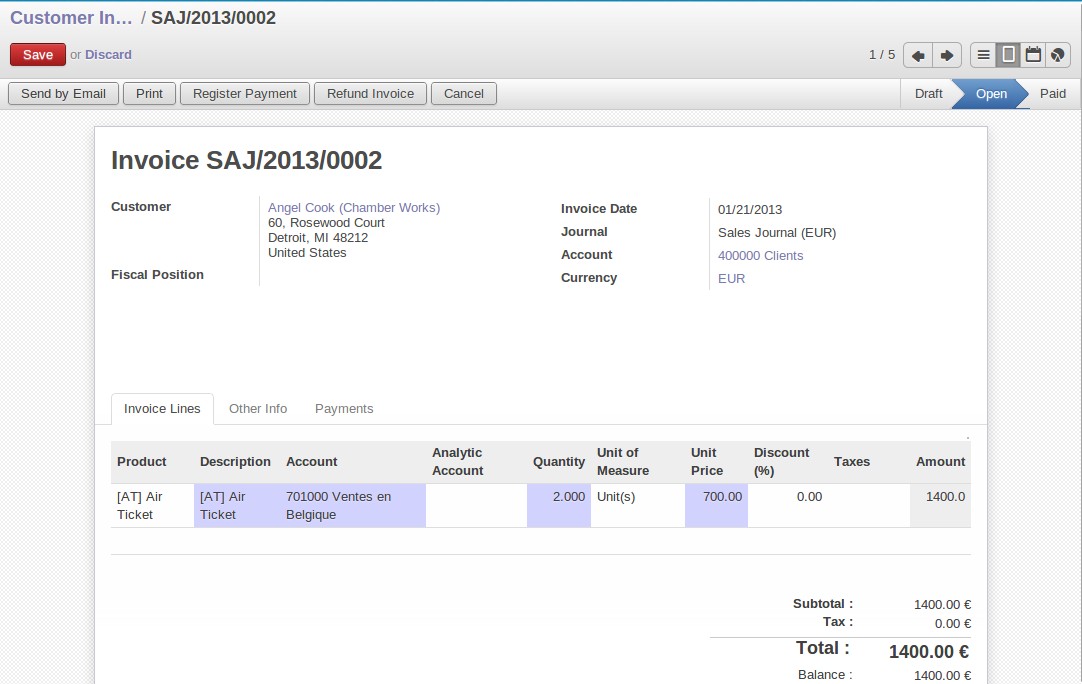Go to previous invoice record arrow

[x=918, y=55]
